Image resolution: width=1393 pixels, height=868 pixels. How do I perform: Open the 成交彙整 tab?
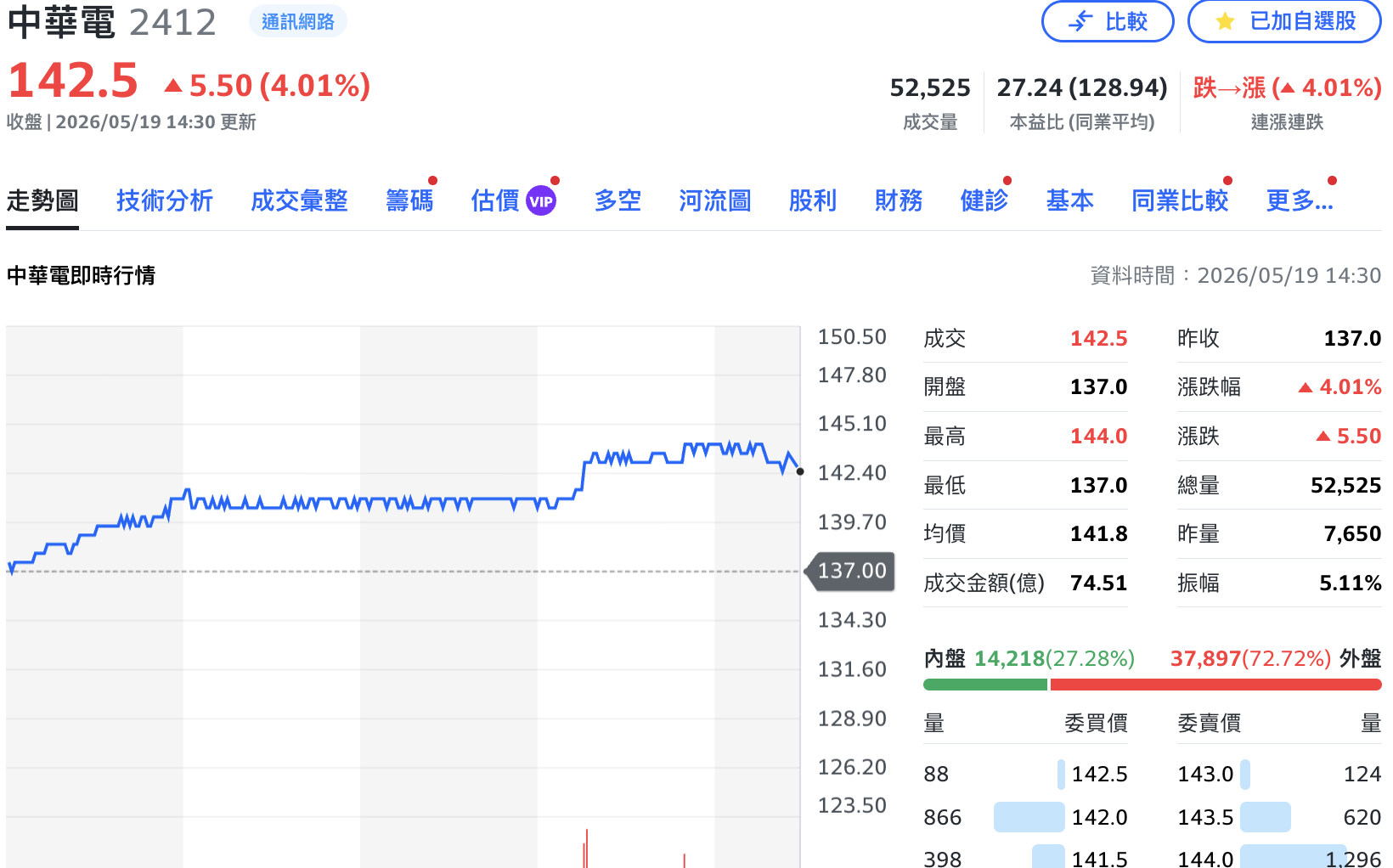[299, 201]
